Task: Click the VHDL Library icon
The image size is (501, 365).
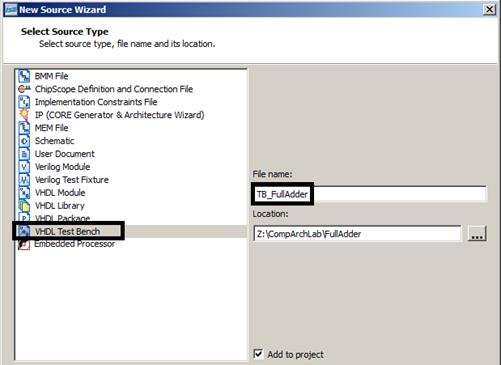Action: pos(24,206)
